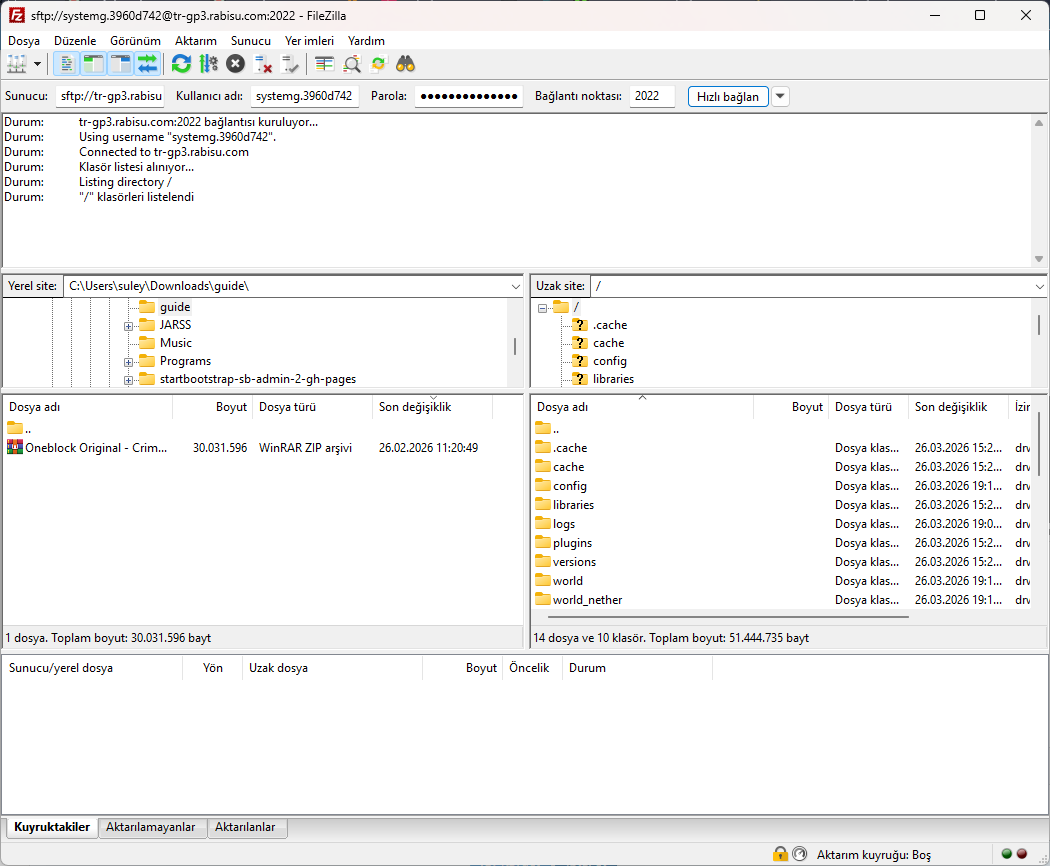The height and width of the screenshot is (866, 1050).
Task: Click the directory comparison icon
Action: (352, 64)
